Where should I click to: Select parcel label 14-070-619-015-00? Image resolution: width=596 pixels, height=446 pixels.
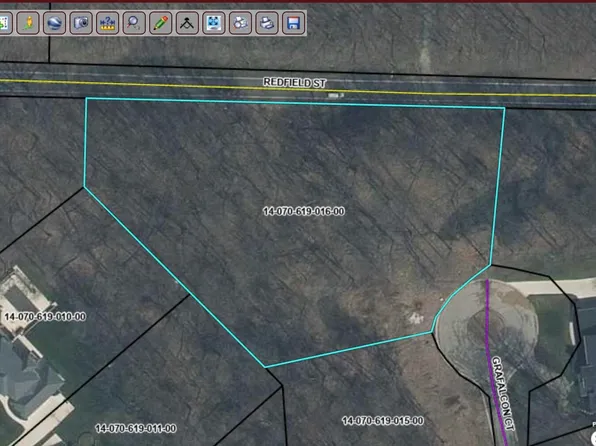383,421
